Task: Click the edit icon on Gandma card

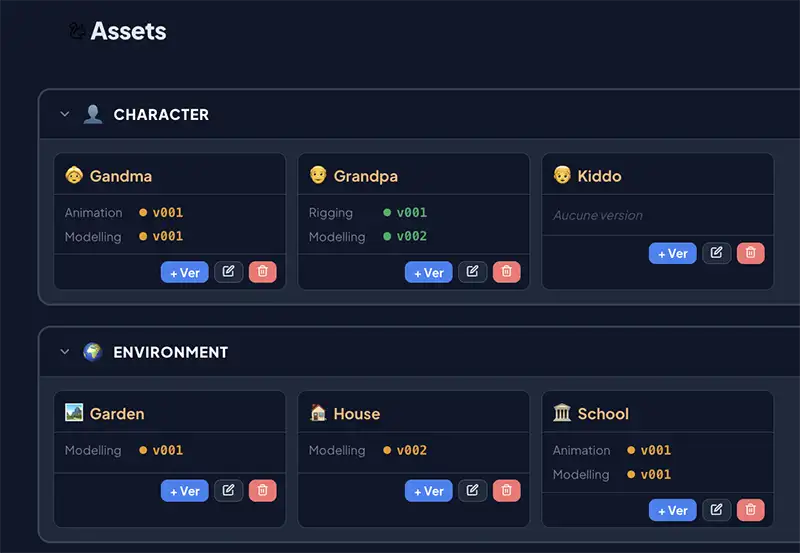Action: tap(229, 272)
